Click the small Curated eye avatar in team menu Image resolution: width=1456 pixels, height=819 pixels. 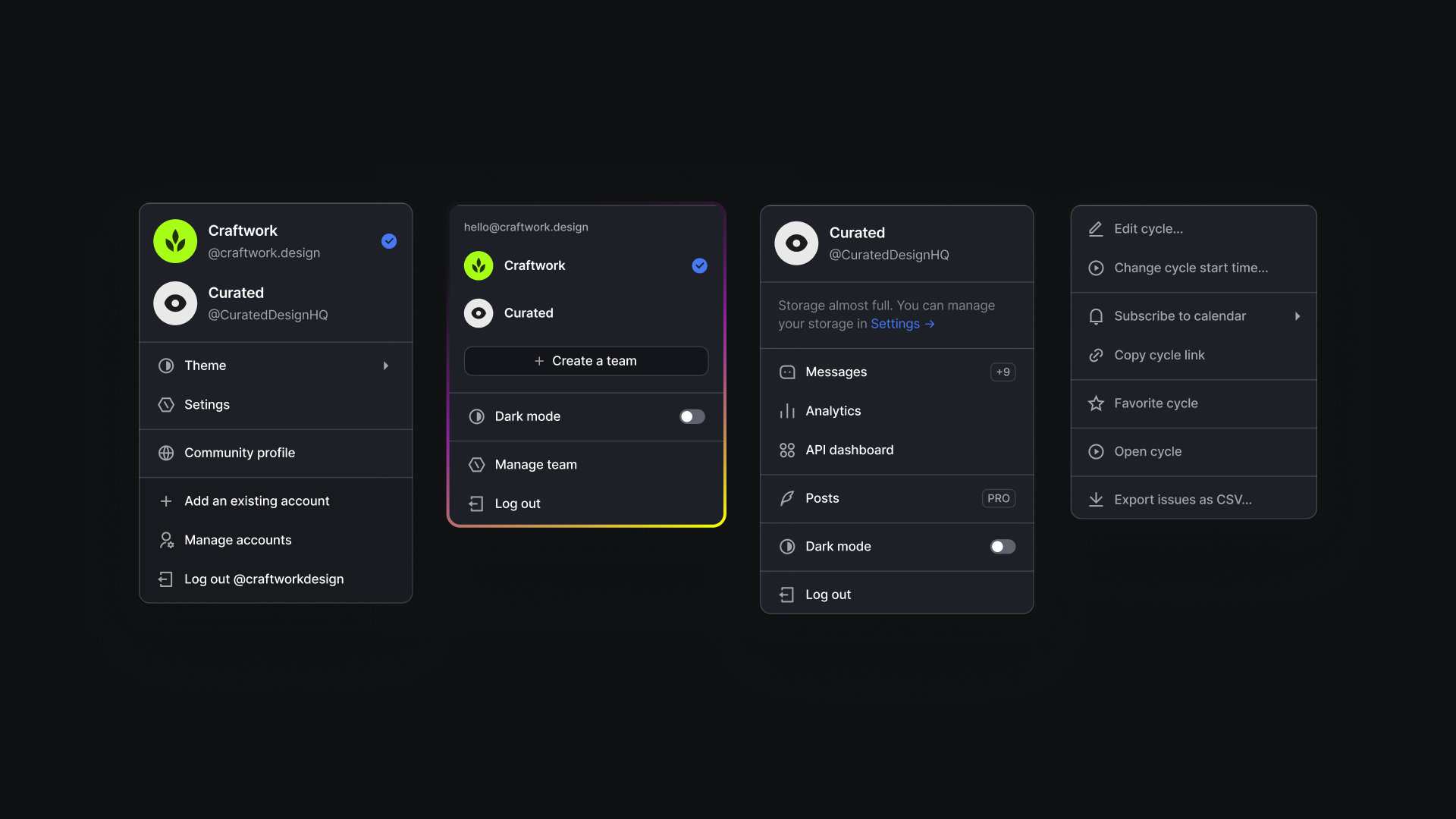click(479, 313)
